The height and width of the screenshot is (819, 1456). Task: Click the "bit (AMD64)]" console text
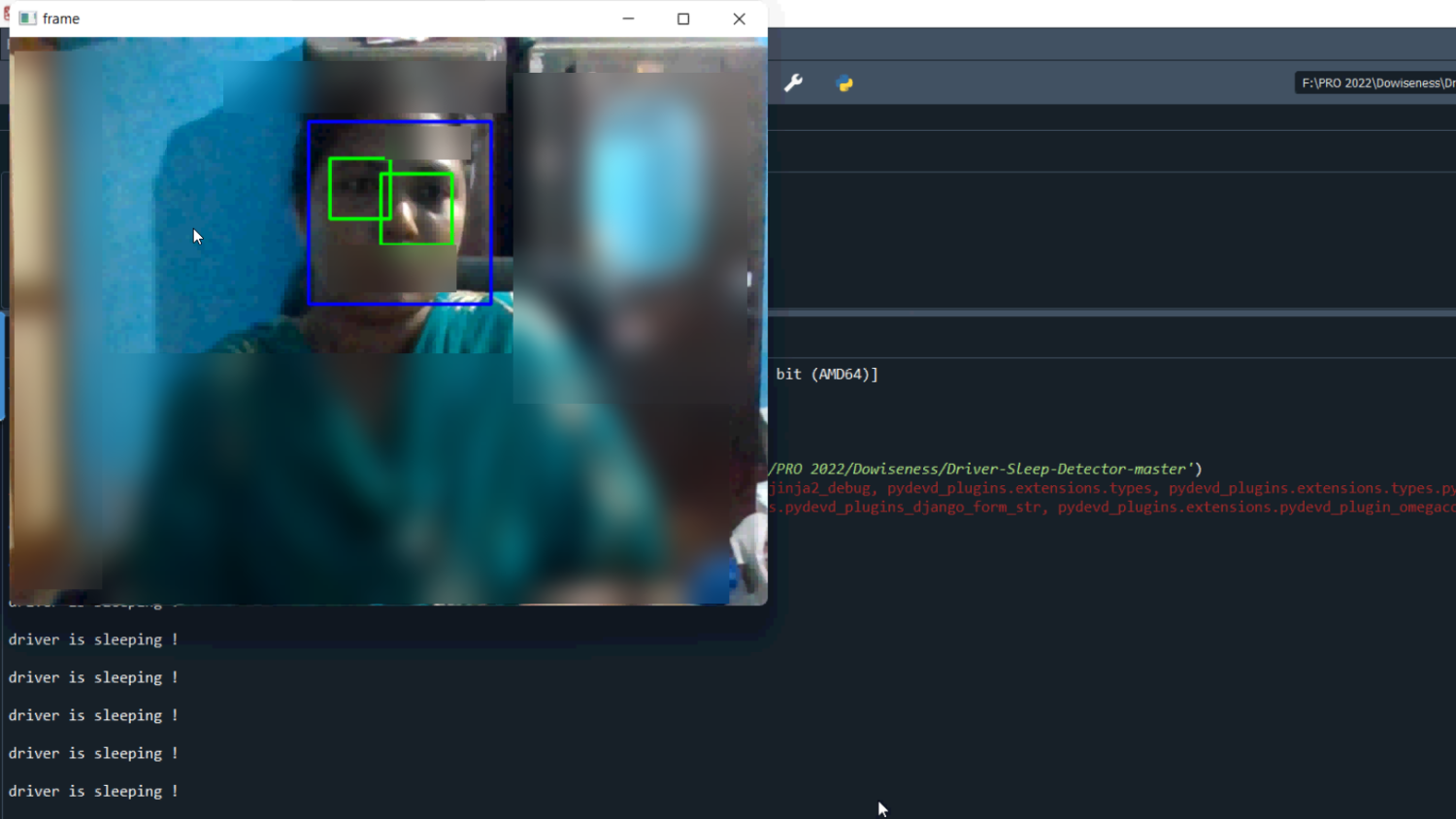[x=827, y=374]
